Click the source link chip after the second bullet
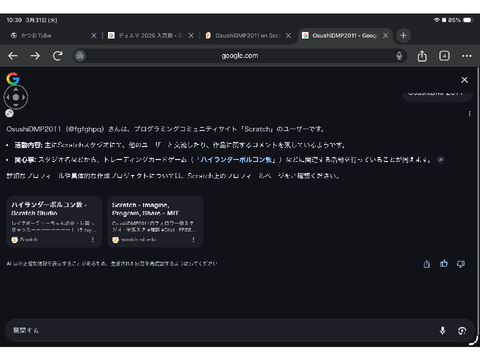This screenshot has width=480, height=360. click(441, 160)
